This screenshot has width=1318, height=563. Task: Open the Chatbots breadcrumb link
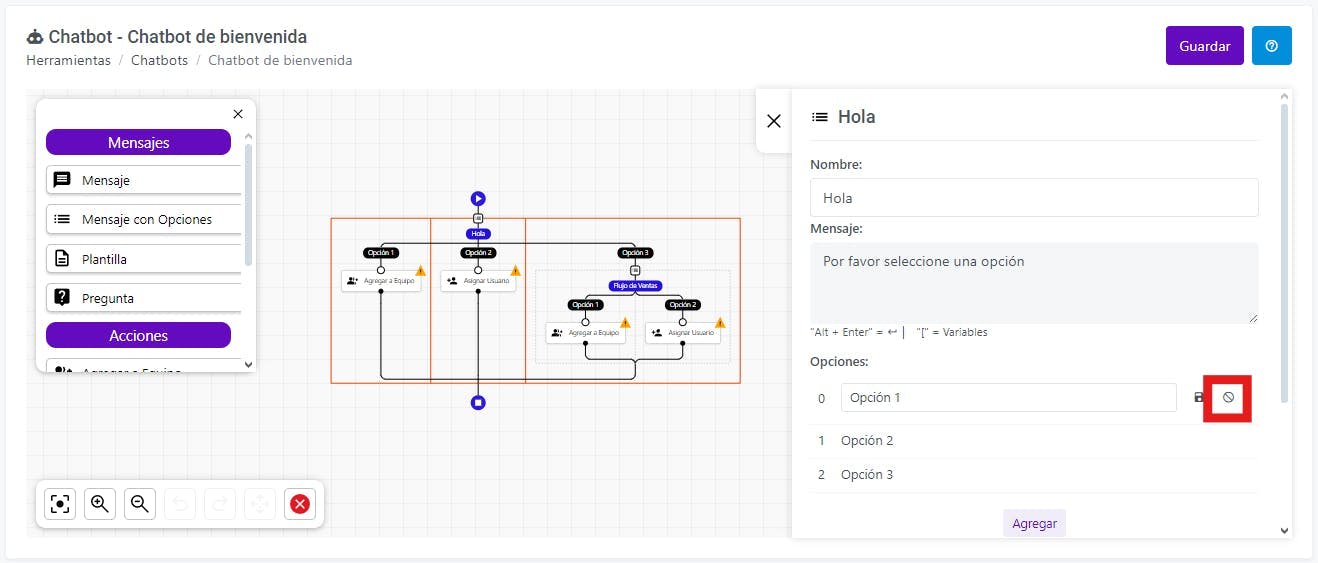click(x=160, y=60)
